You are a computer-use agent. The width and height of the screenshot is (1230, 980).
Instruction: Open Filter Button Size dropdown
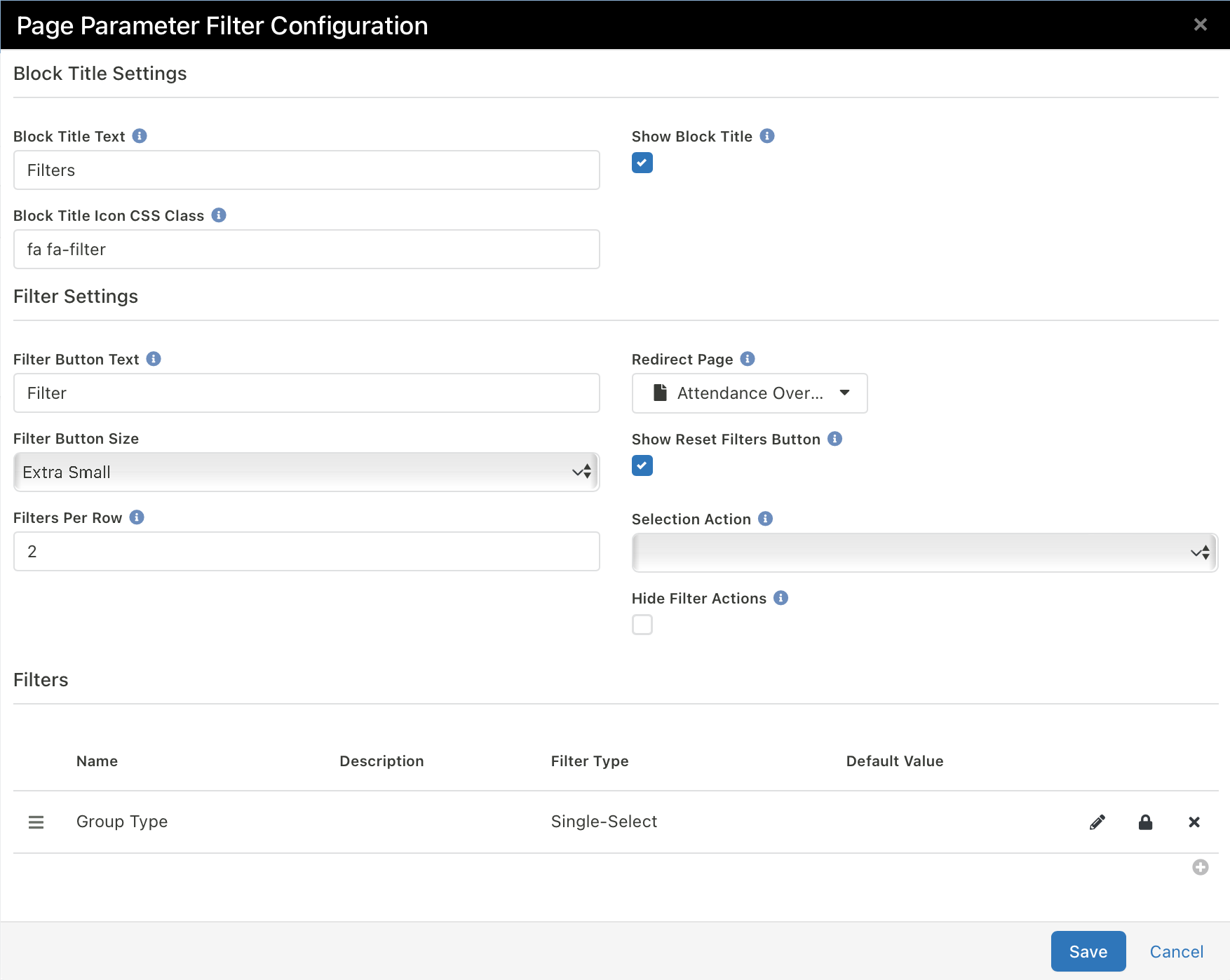(x=306, y=472)
